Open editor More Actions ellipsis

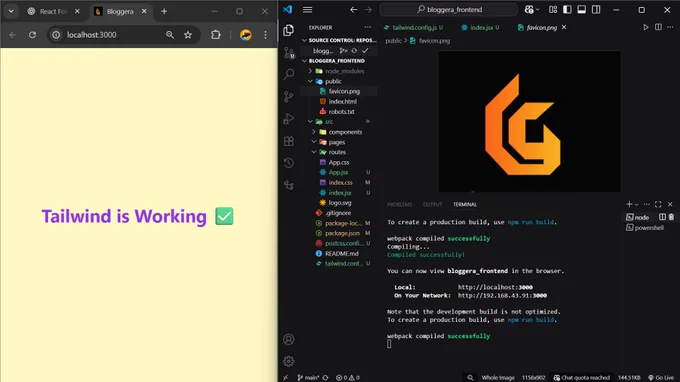670,27
